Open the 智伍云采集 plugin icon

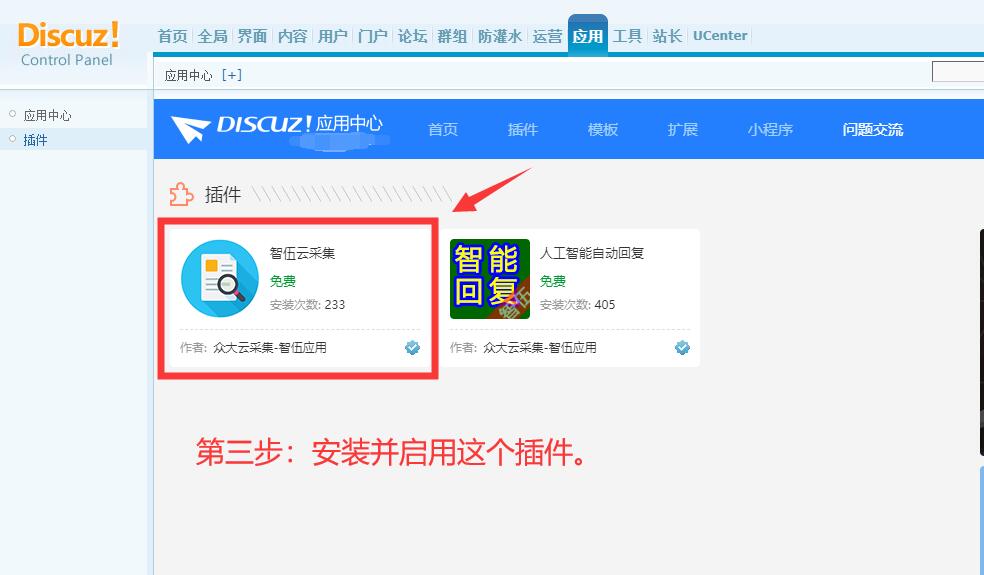pyautogui.click(x=220, y=279)
